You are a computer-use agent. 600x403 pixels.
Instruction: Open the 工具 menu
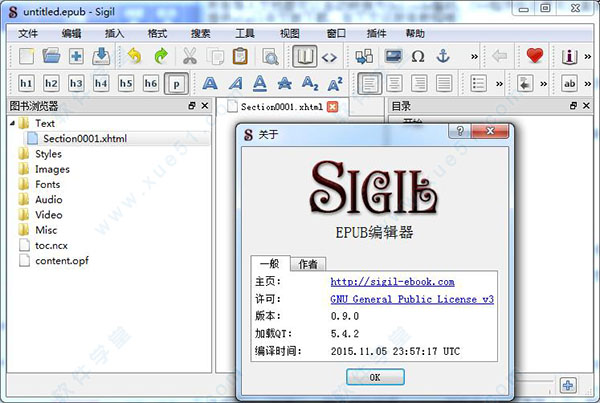point(245,34)
